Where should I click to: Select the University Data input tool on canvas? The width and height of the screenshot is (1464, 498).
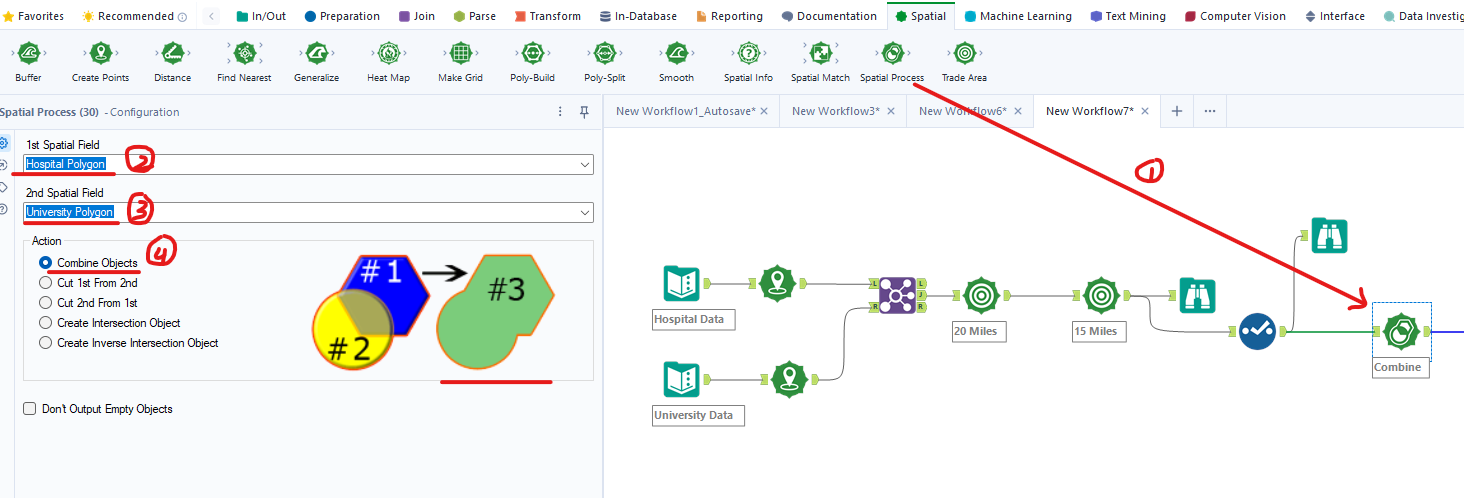coord(681,380)
